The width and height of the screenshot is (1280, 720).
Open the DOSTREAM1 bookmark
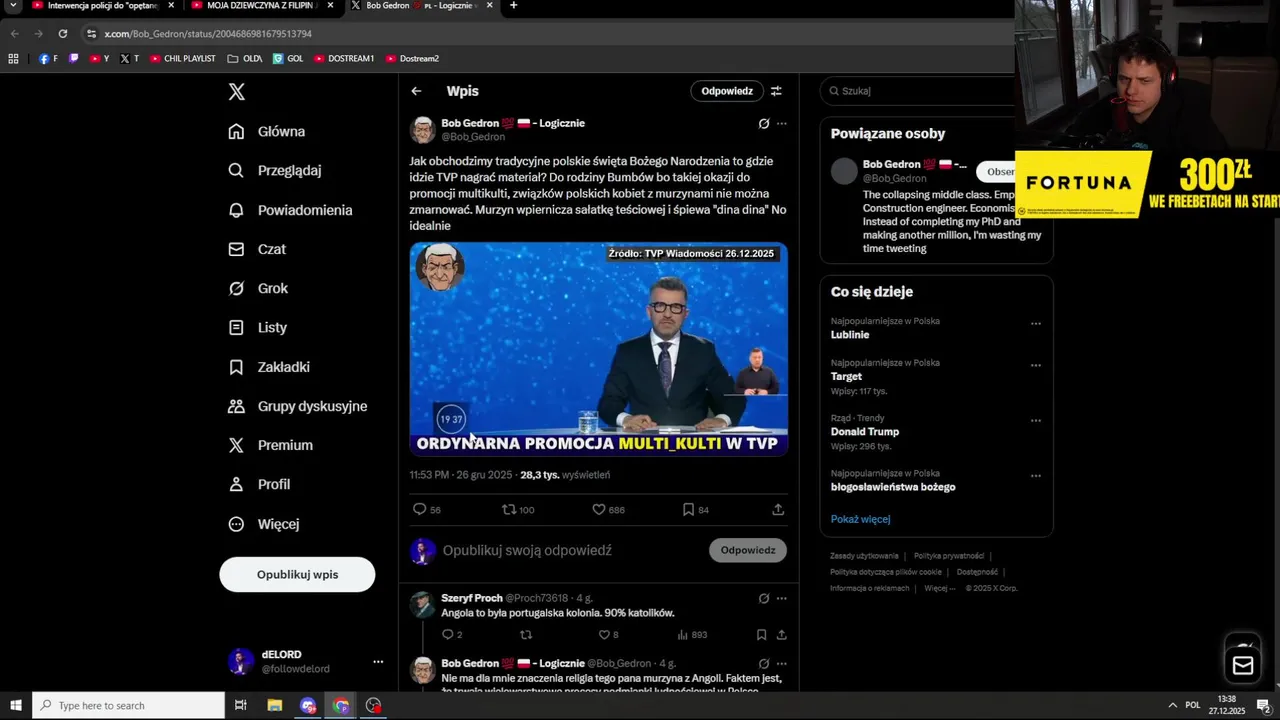pyautogui.click(x=344, y=59)
